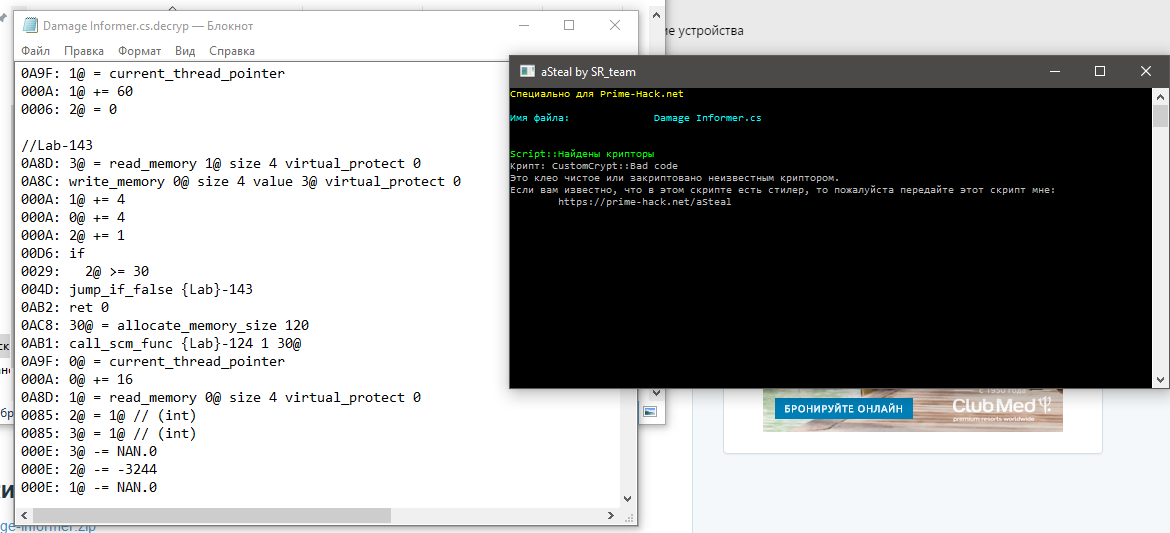
Task: Maximize the aSteal console window
Action: [1100, 71]
